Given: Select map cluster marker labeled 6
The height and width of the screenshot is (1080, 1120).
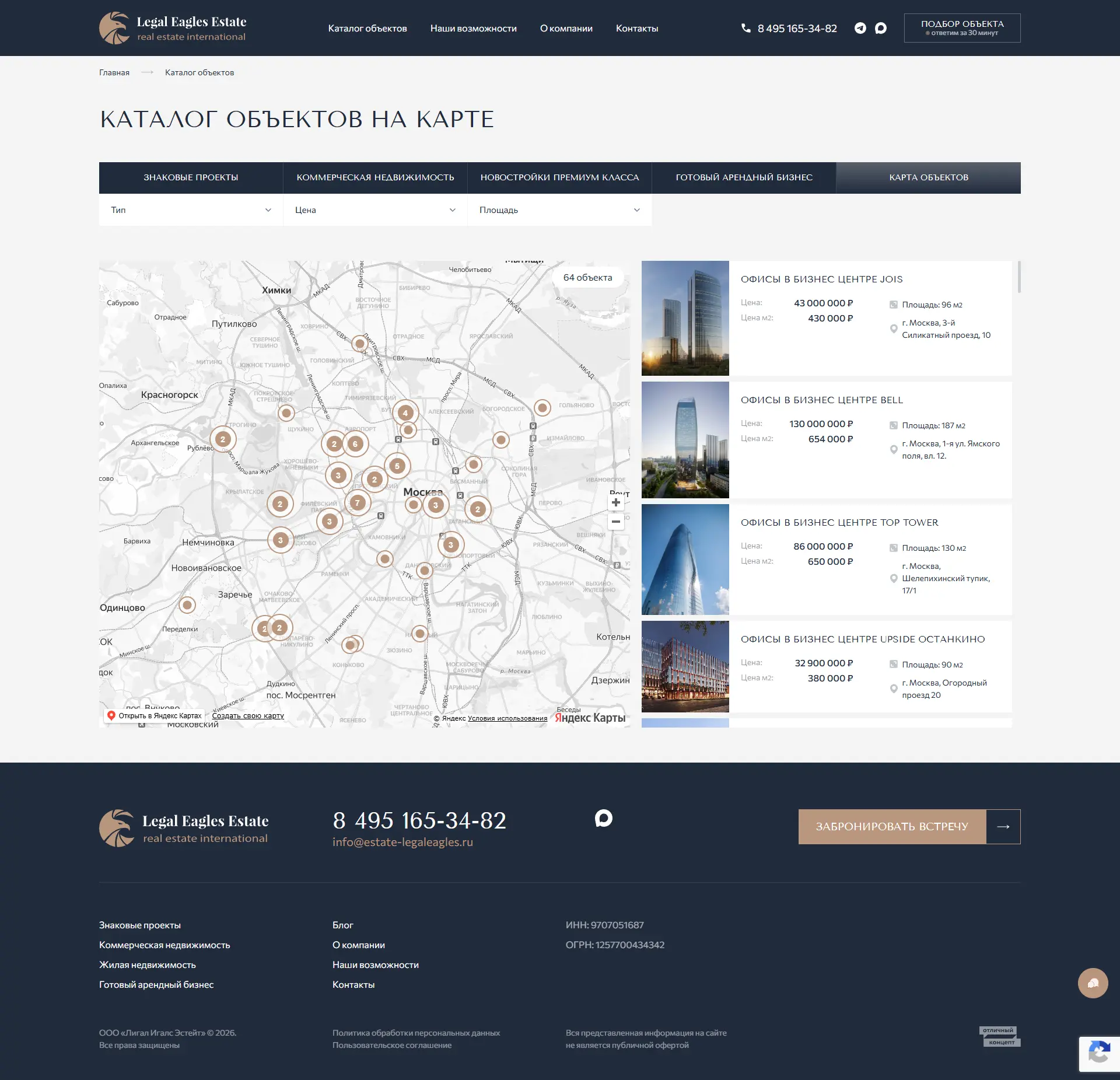Looking at the screenshot, I should (x=355, y=444).
